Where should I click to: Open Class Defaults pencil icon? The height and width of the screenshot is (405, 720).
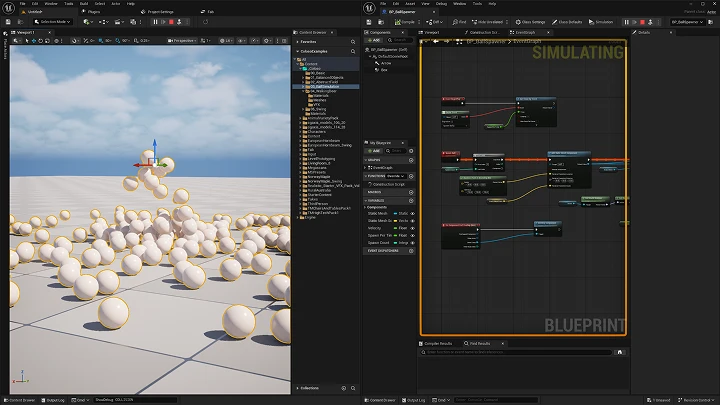click(x=555, y=22)
